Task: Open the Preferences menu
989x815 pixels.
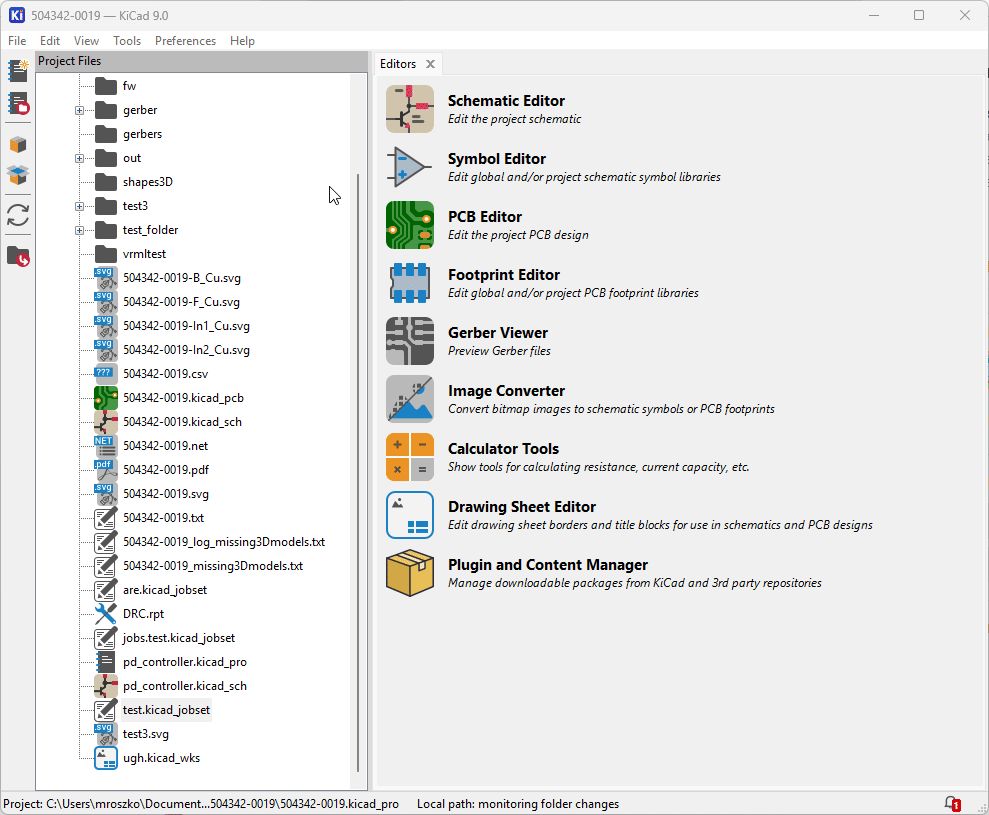Action: tap(185, 41)
